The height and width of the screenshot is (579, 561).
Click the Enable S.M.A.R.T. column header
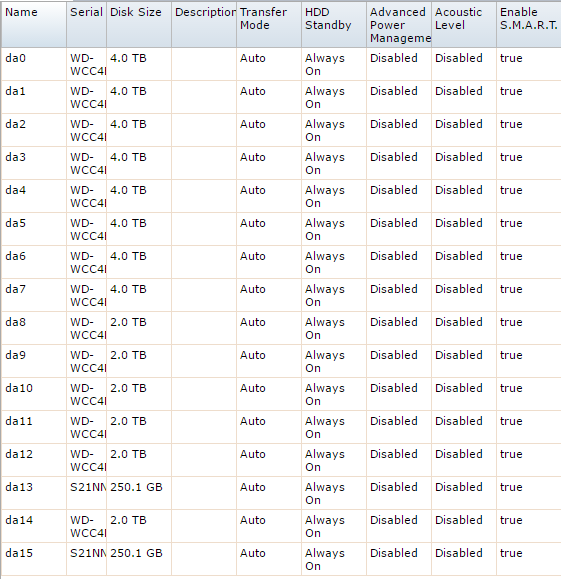tap(529, 25)
